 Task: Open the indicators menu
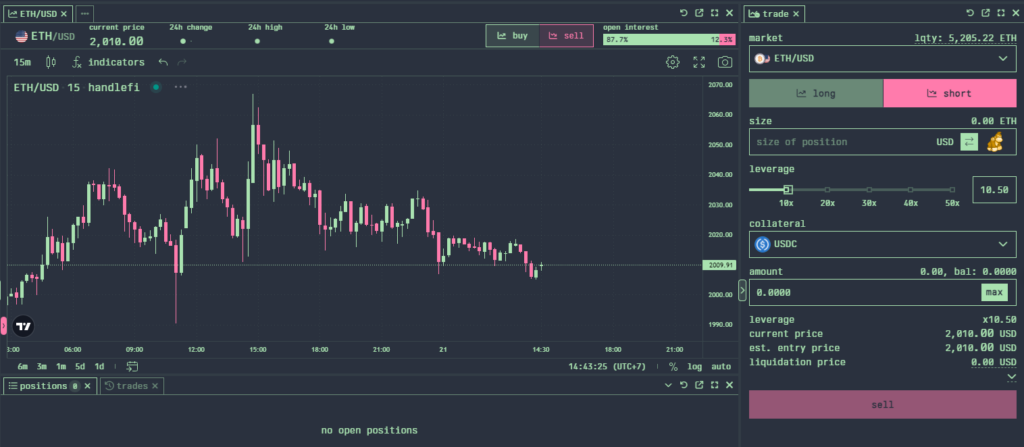click(108, 62)
